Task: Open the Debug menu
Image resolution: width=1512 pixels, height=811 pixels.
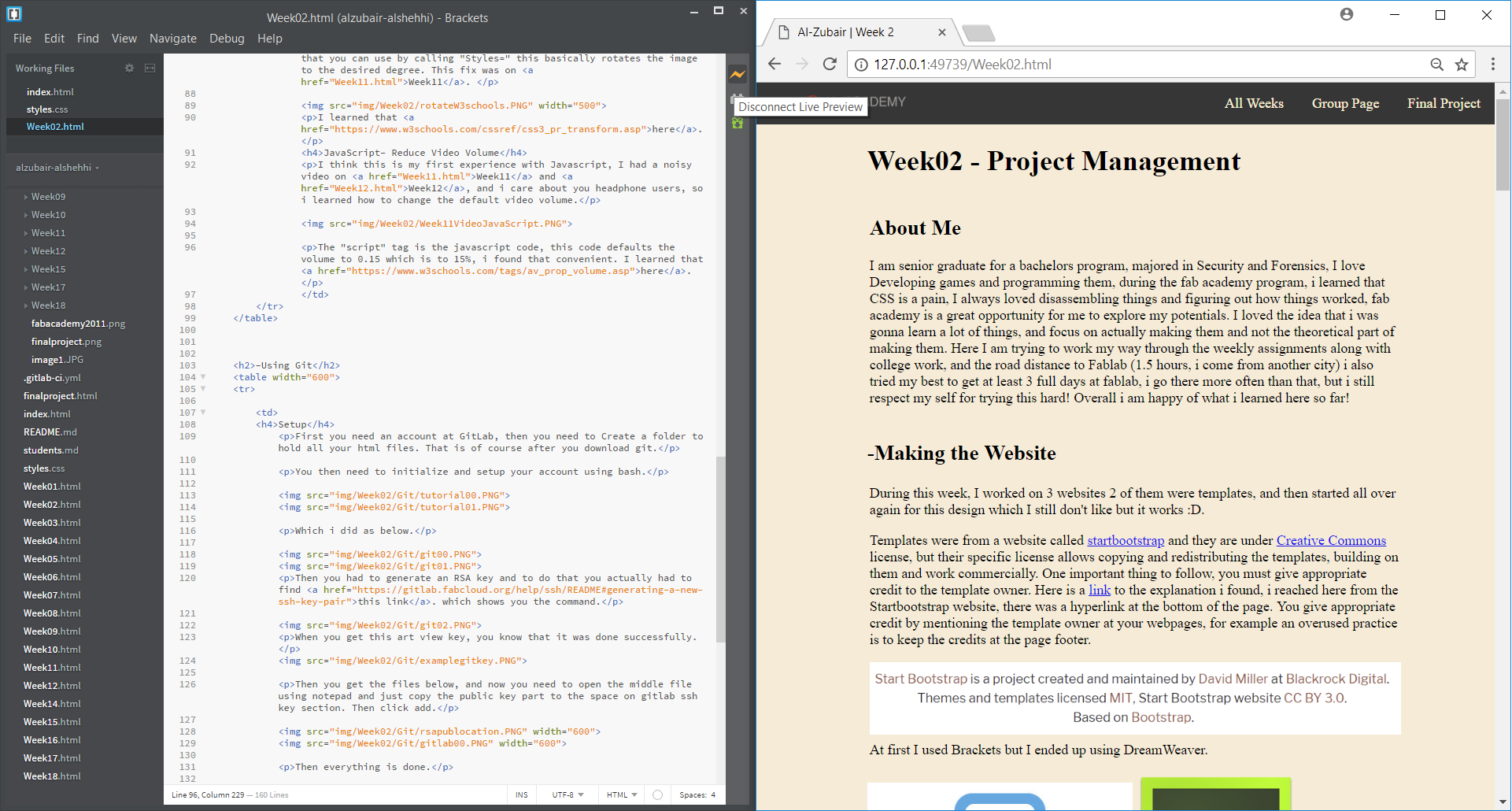Action: click(227, 39)
